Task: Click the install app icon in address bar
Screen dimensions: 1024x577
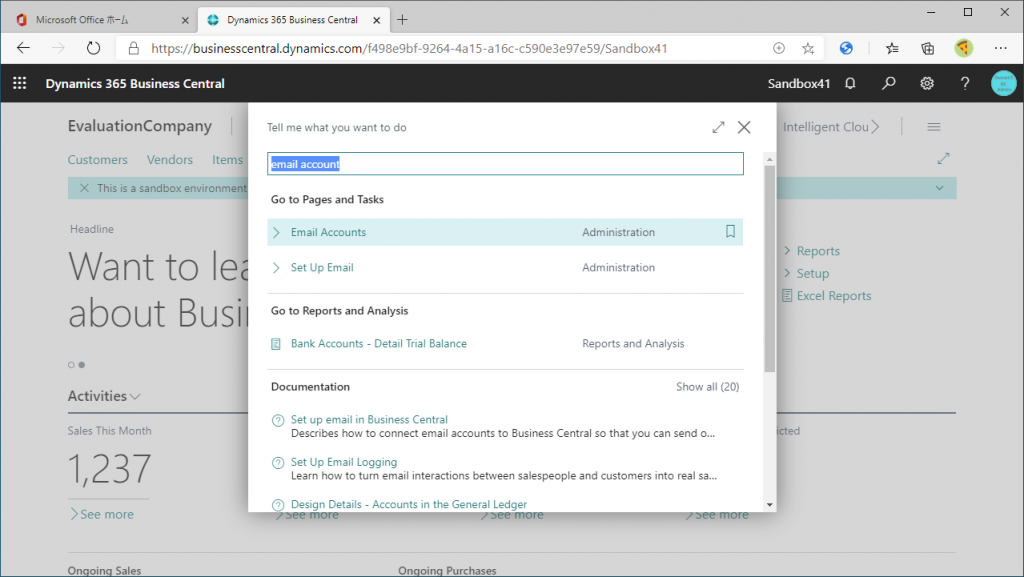Action: tap(778, 48)
